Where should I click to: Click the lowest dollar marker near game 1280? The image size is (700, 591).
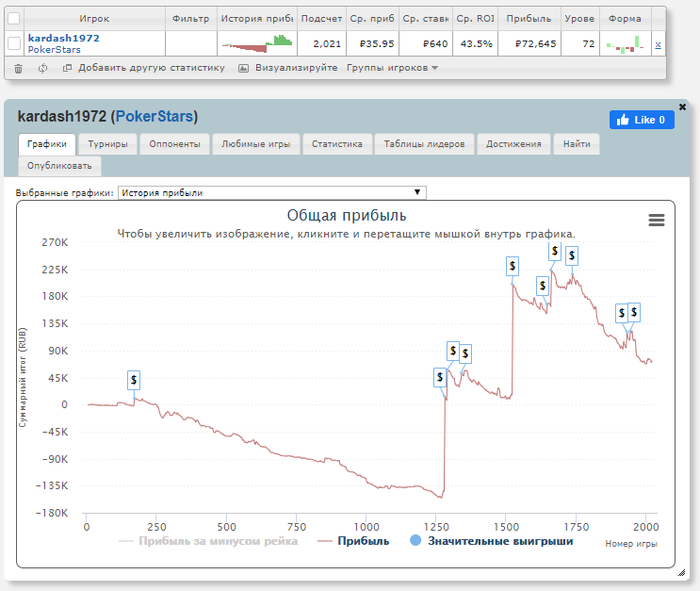click(x=440, y=378)
